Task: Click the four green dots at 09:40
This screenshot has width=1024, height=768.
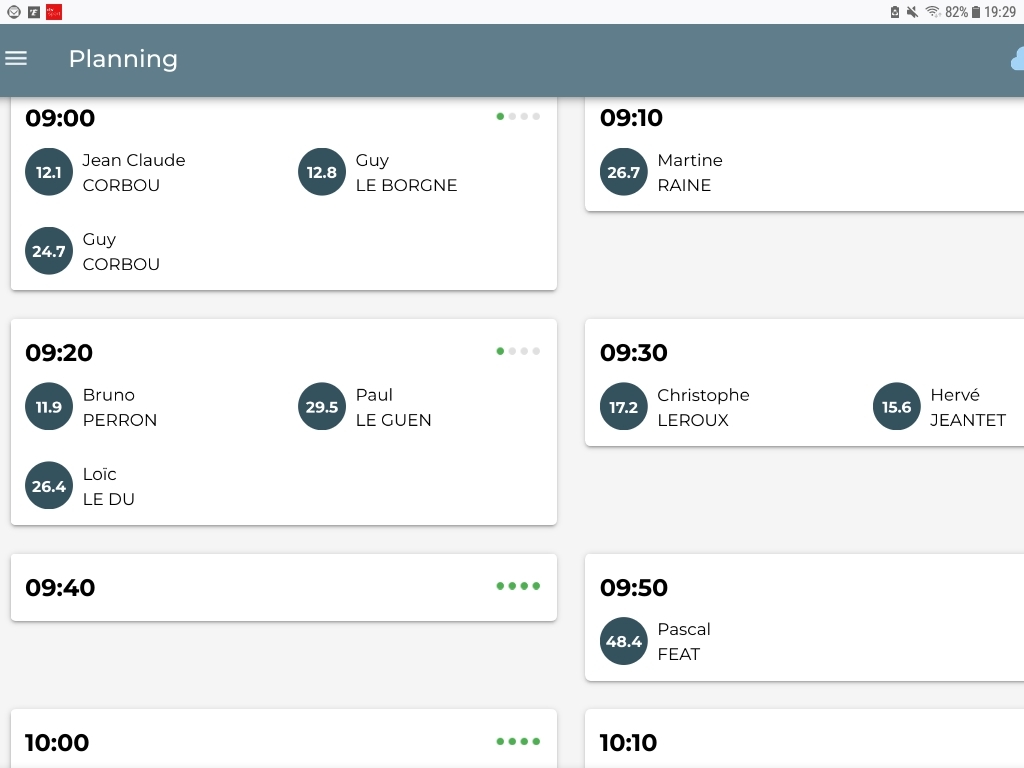Action: tap(518, 586)
